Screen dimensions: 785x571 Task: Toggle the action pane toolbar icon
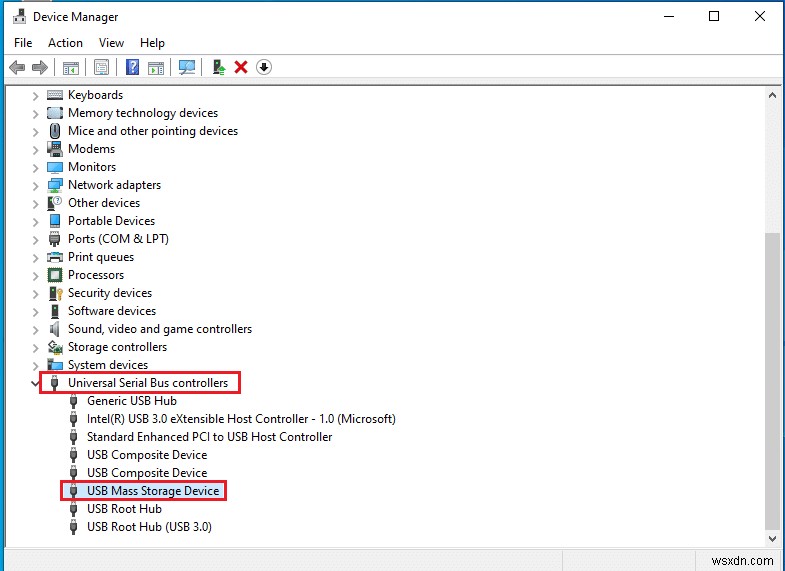(x=156, y=67)
